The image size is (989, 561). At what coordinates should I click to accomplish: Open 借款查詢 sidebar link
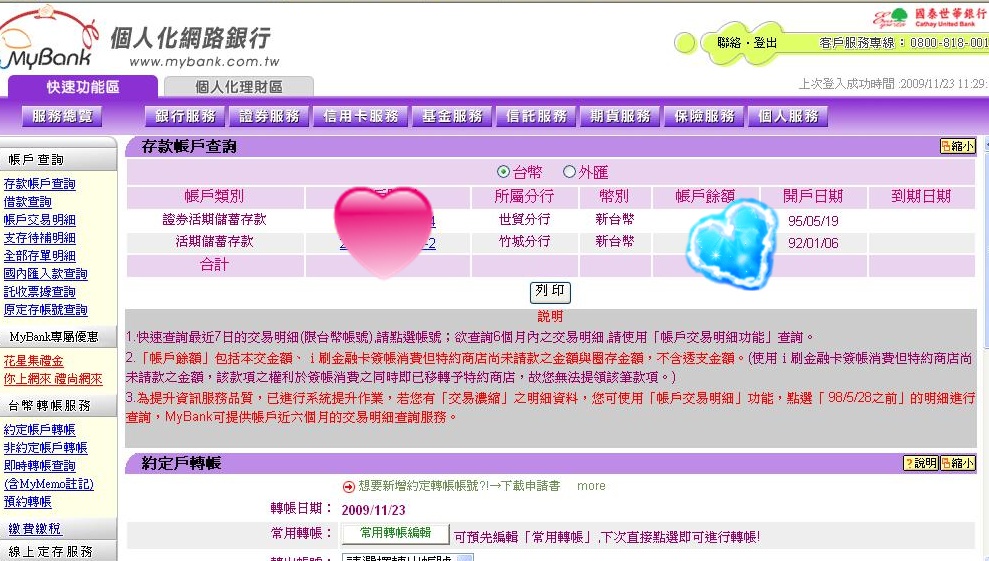click(x=28, y=202)
